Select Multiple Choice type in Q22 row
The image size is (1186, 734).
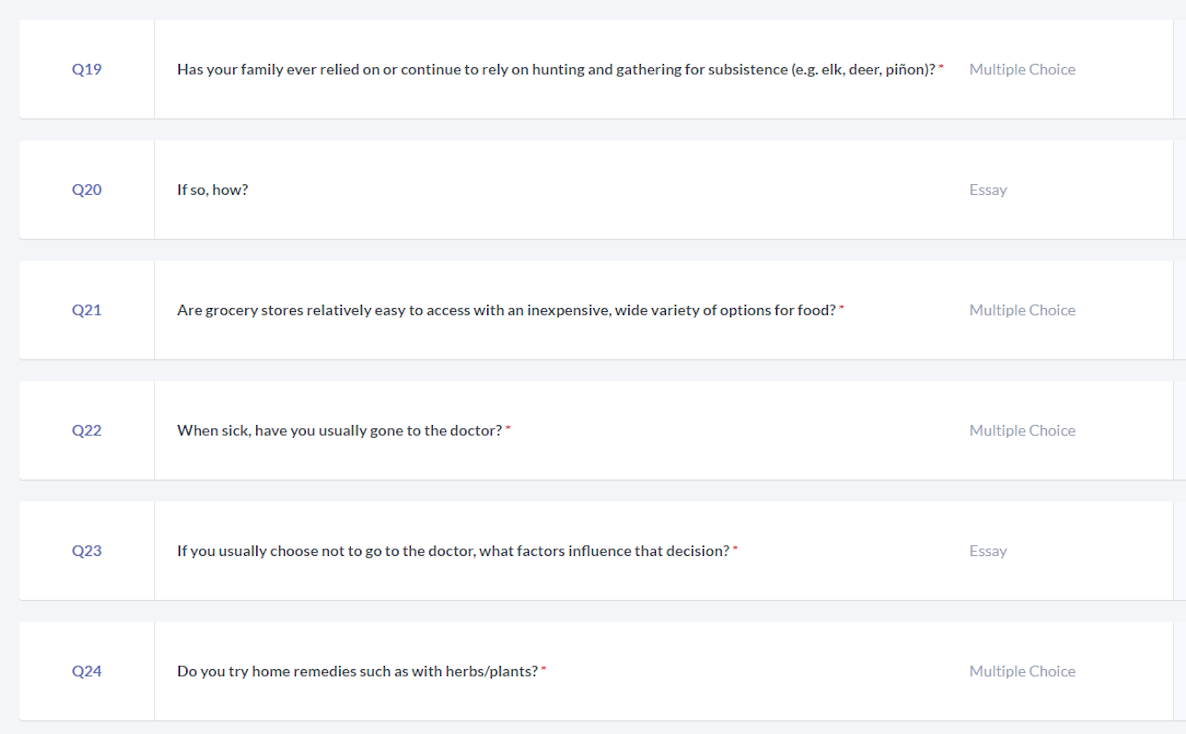pyautogui.click(x=1022, y=431)
